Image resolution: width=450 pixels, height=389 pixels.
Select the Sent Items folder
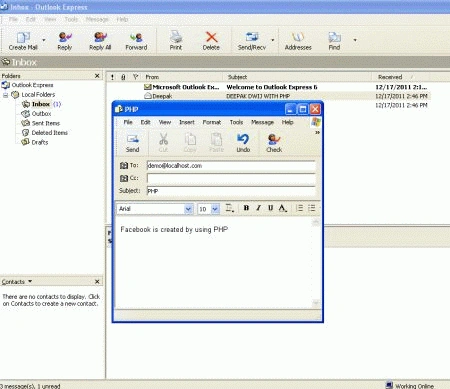click(x=46, y=123)
